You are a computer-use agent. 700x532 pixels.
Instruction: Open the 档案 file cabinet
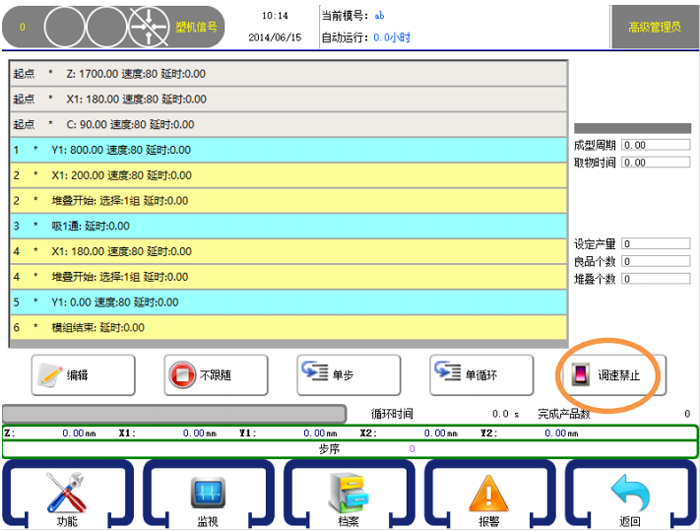[349, 495]
